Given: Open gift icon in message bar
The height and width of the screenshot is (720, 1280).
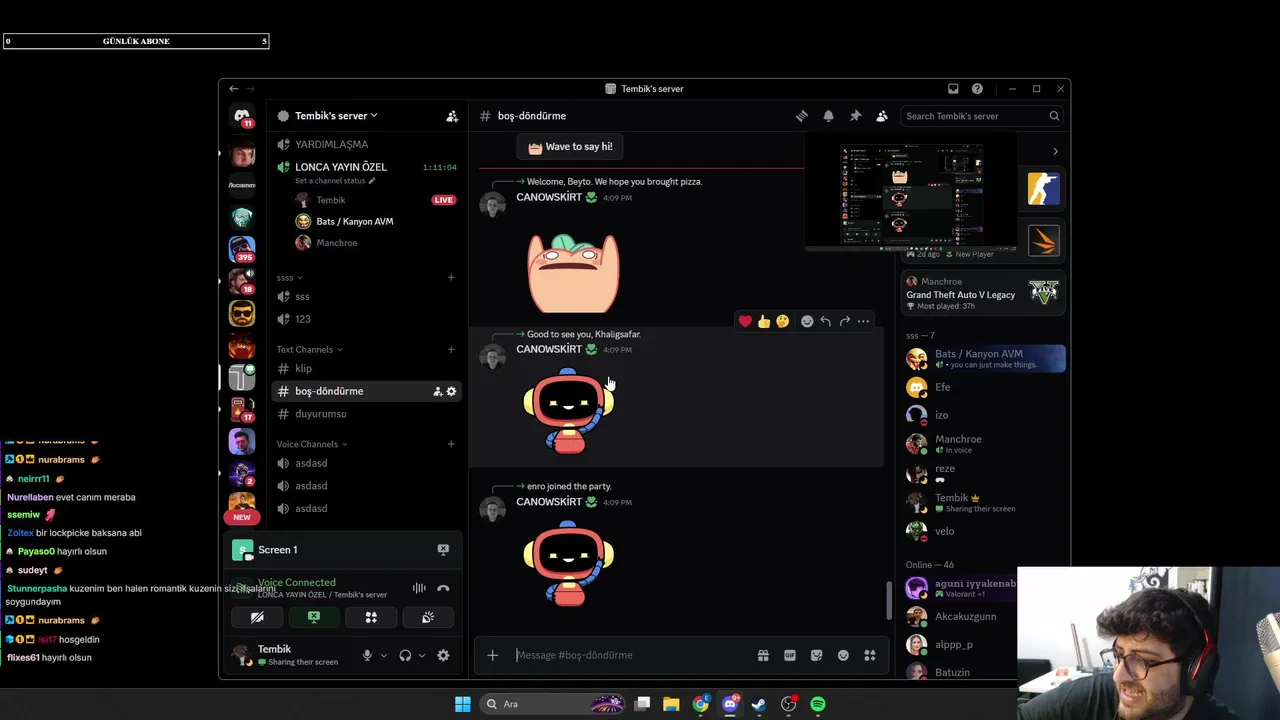Looking at the screenshot, I should click(763, 655).
